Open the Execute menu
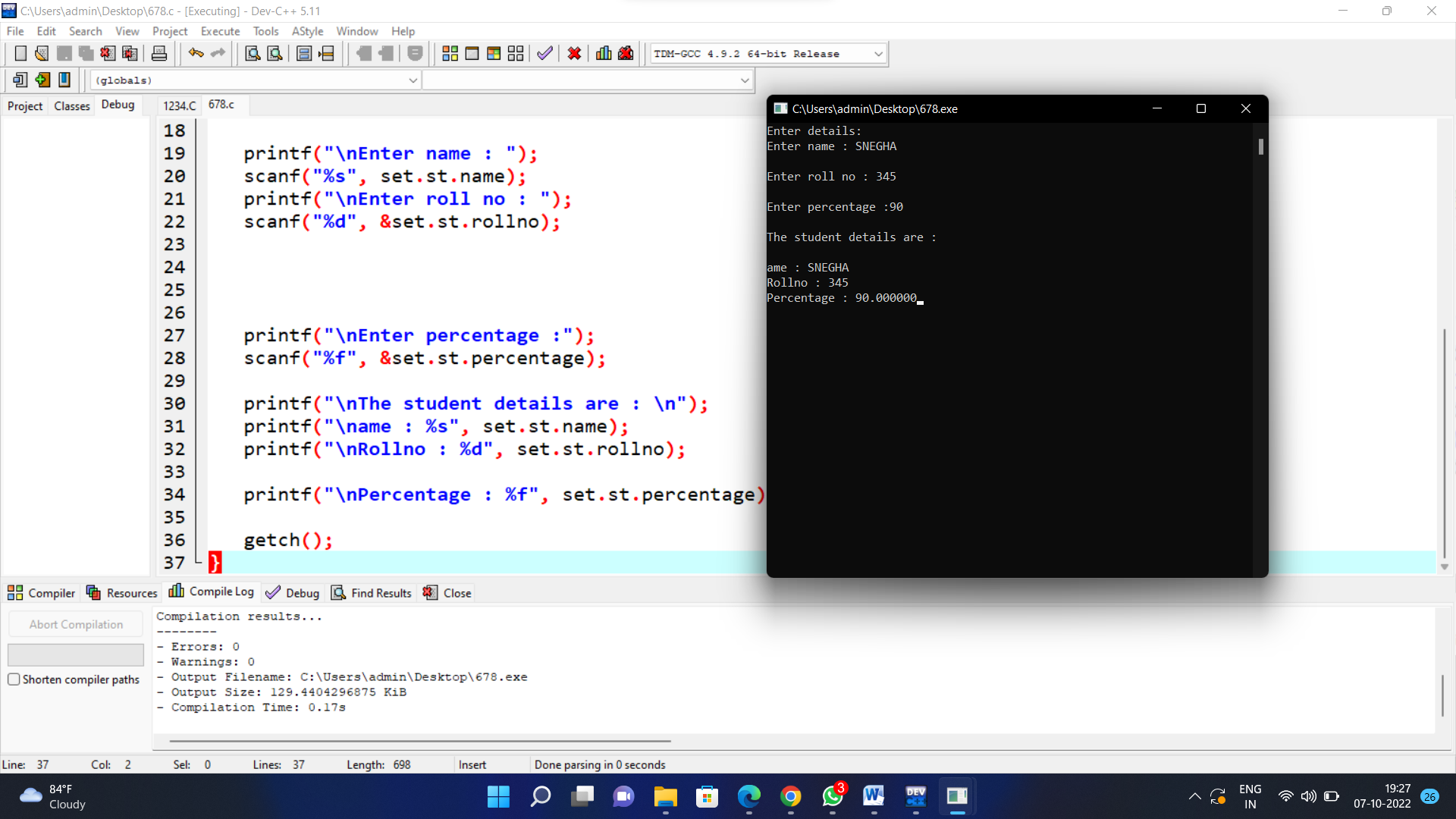The width and height of the screenshot is (1456, 819). [220, 31]
